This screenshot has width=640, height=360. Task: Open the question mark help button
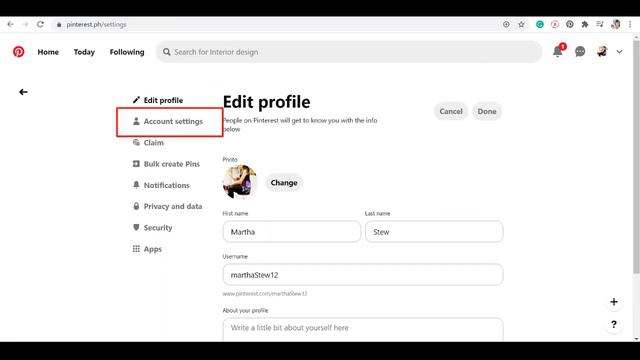coord(614,324)
